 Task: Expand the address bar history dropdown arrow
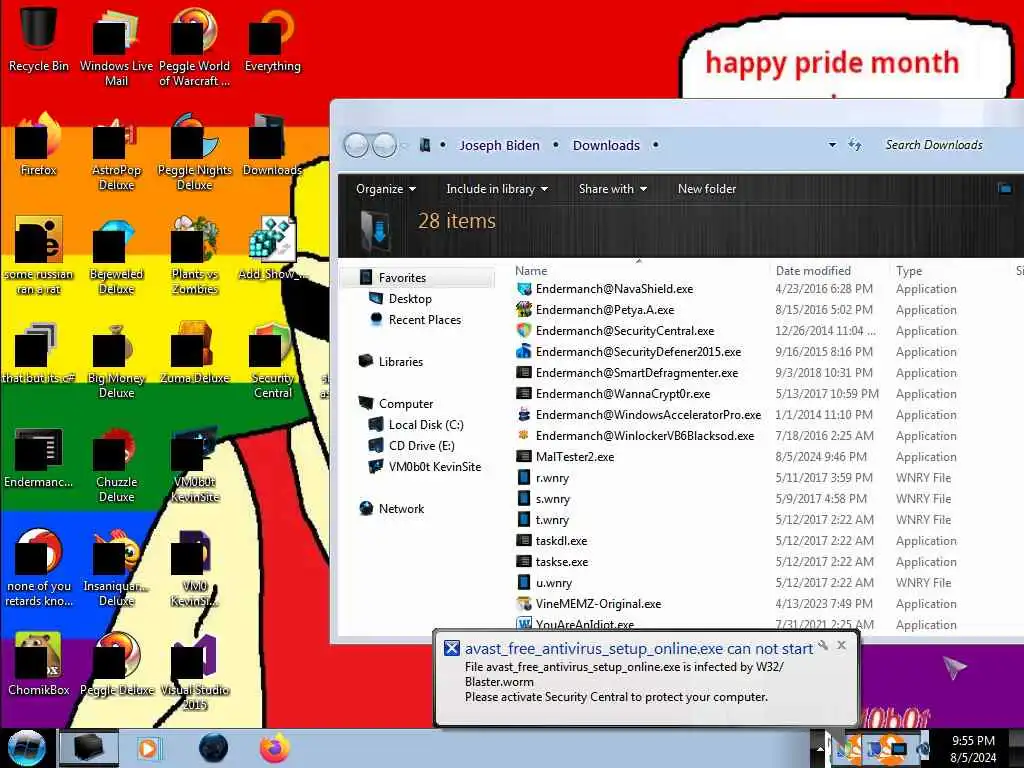(x=832, y=145)
